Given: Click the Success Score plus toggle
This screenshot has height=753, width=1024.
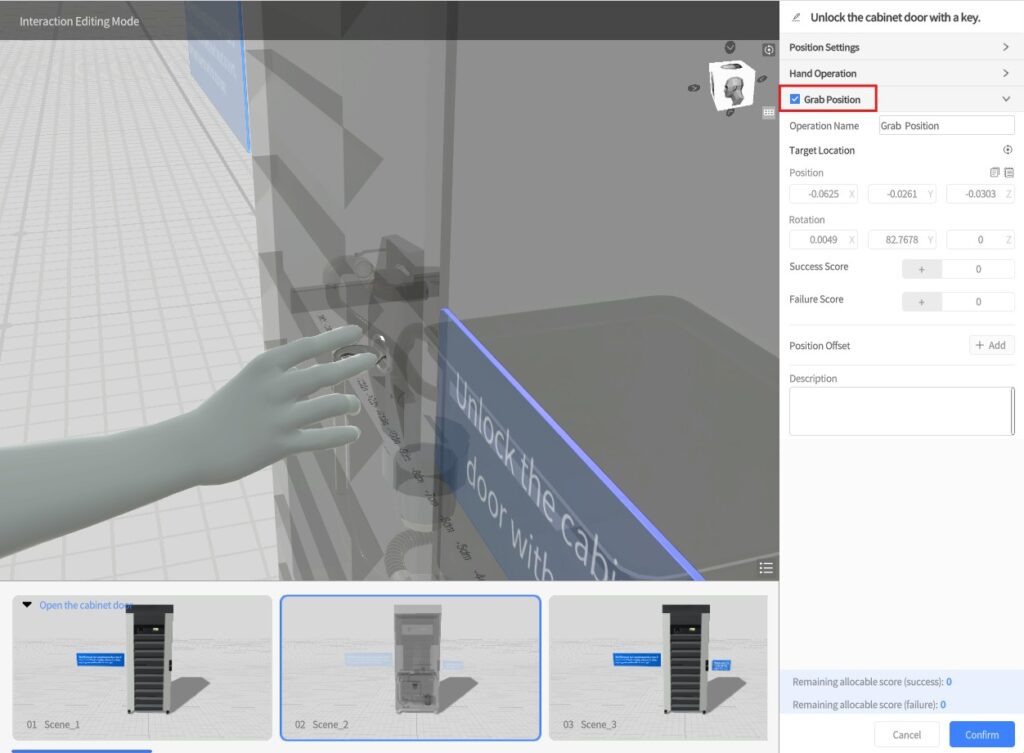Looking at the screenshot, I should (922, 269).
